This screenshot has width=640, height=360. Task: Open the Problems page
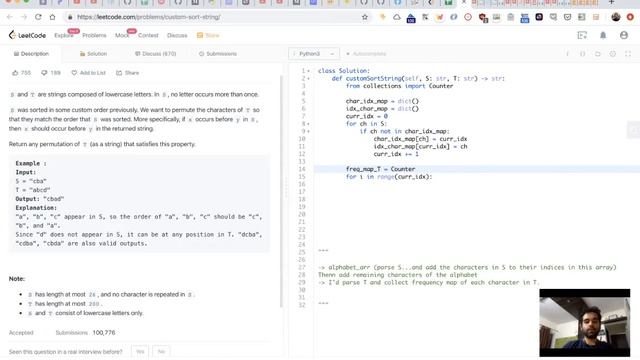(94, 36)
